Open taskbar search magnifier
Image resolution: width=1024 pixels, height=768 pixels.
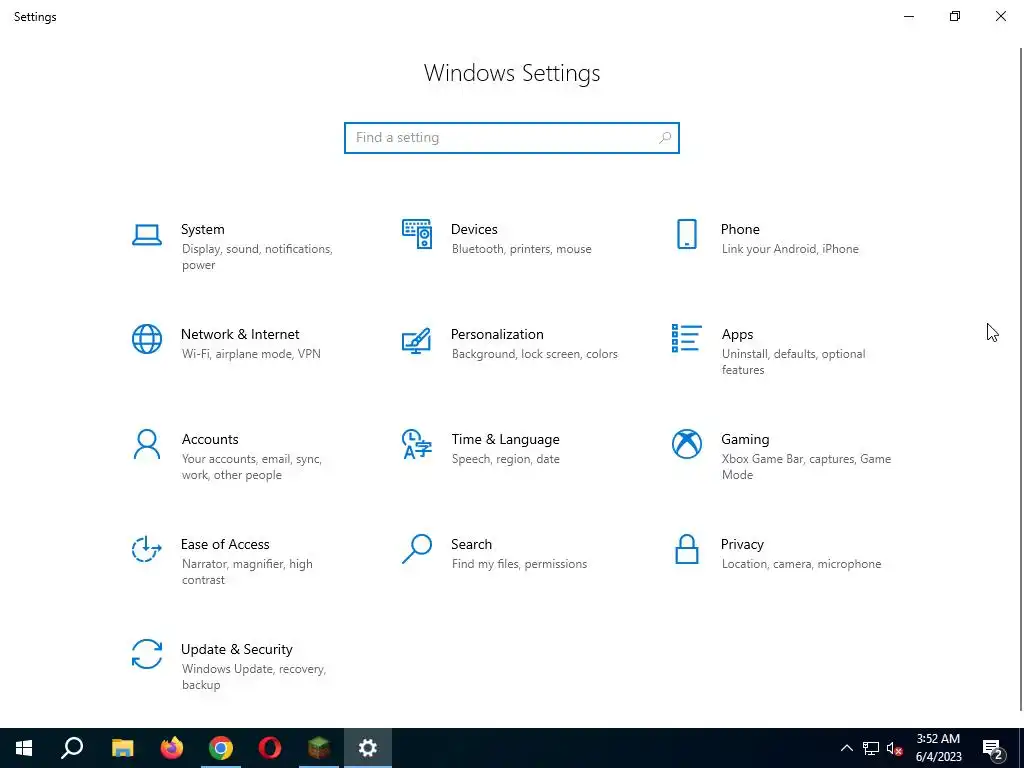point(72,748)
